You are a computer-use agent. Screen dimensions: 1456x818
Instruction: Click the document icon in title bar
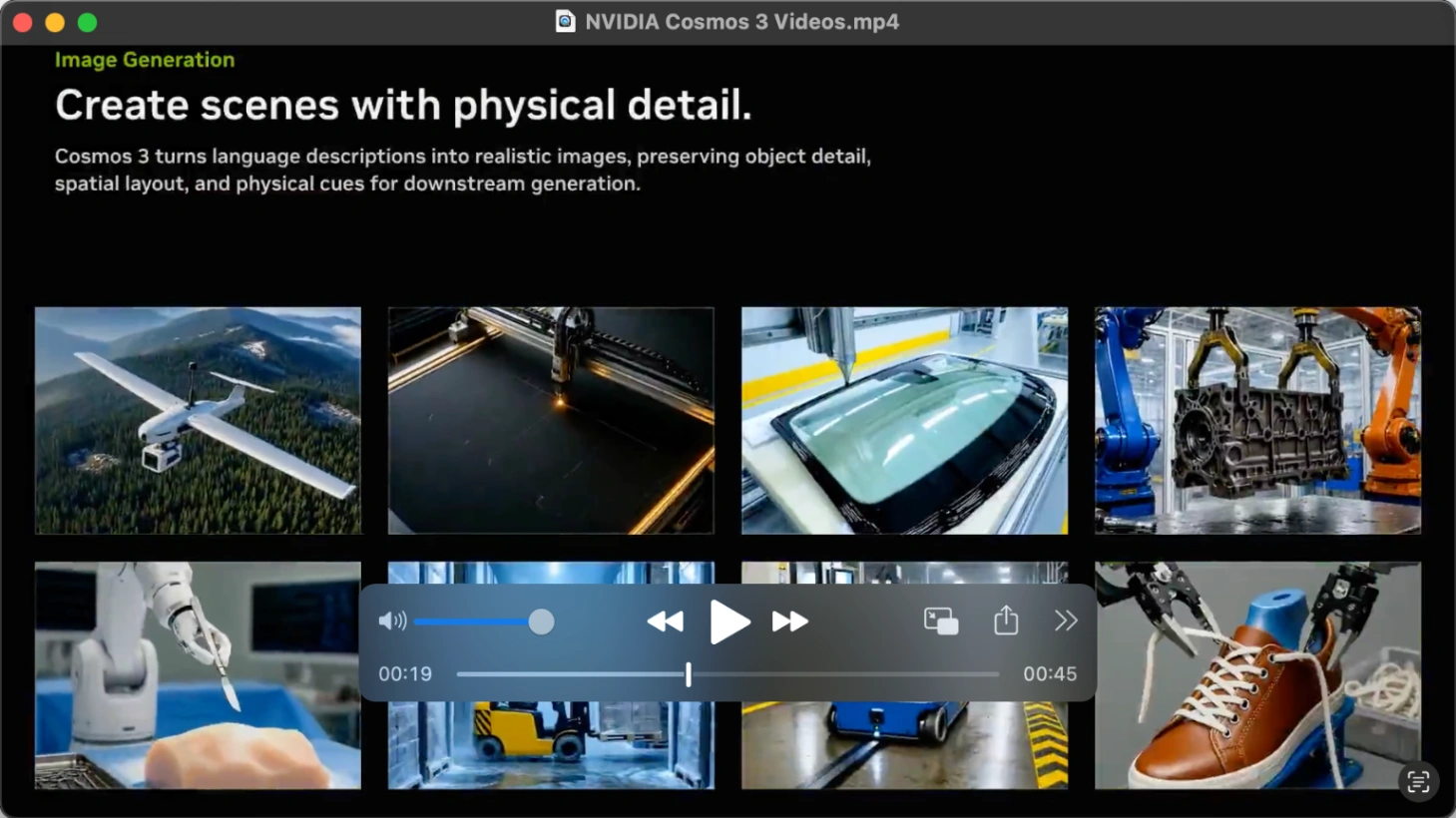566,21
